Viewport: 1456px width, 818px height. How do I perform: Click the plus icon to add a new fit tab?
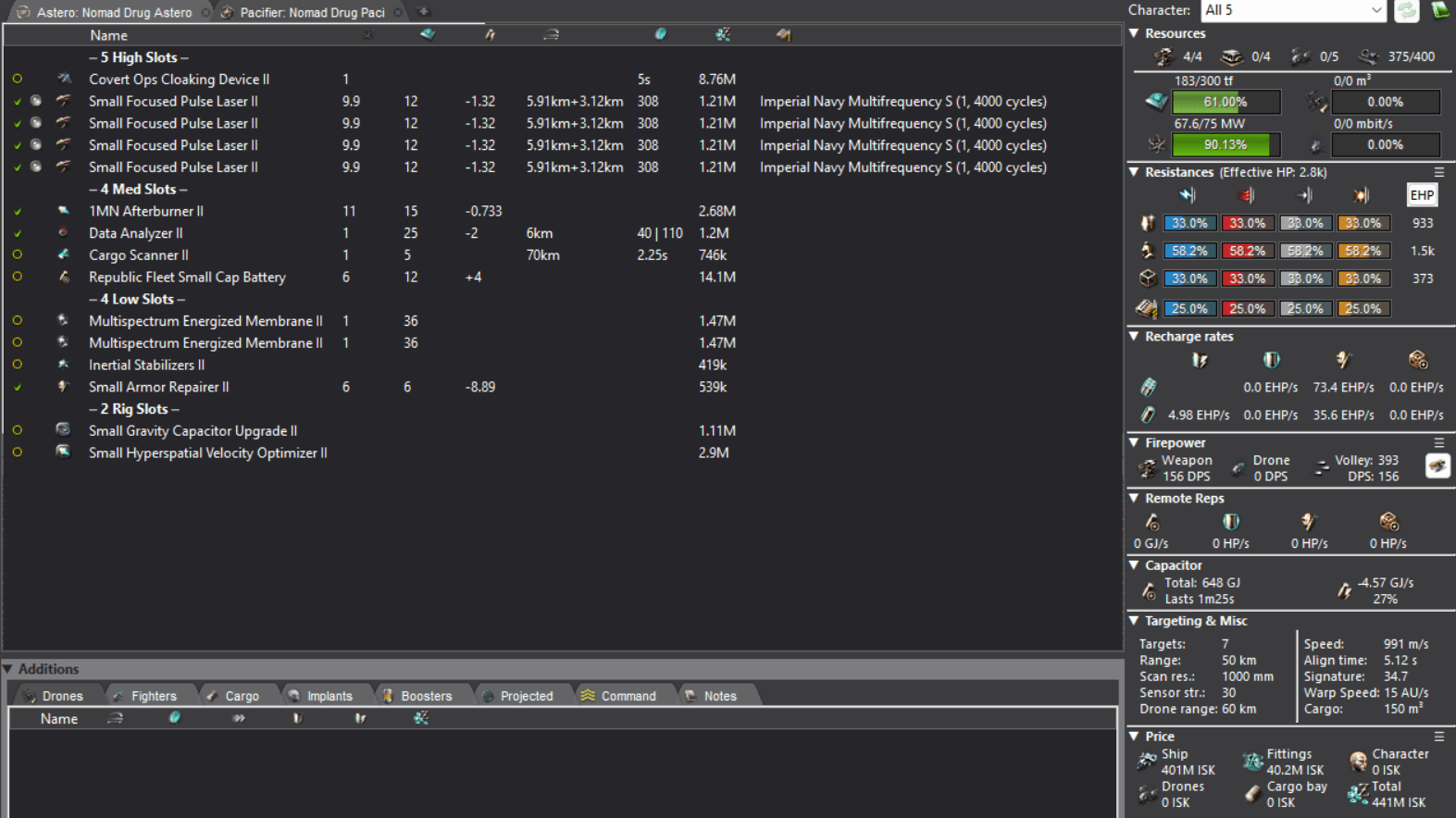(x=424, y=12)
